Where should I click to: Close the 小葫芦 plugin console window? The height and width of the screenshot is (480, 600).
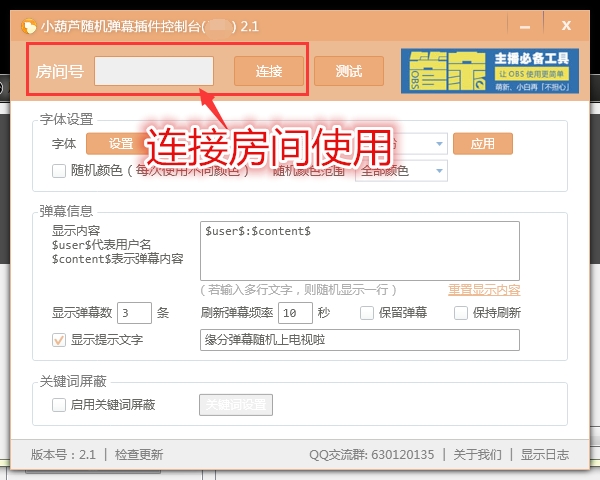pos(566,26)
